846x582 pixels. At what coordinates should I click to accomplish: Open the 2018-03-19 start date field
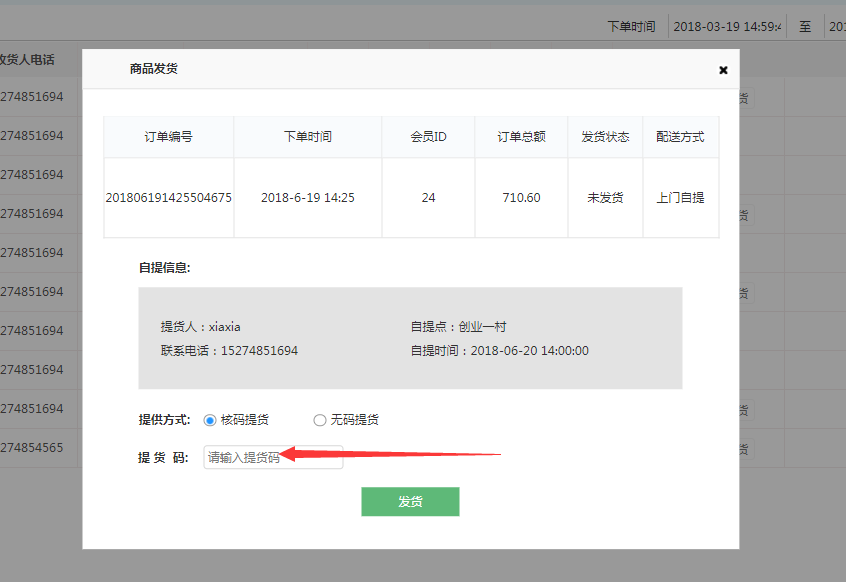[x=727, y=27]
